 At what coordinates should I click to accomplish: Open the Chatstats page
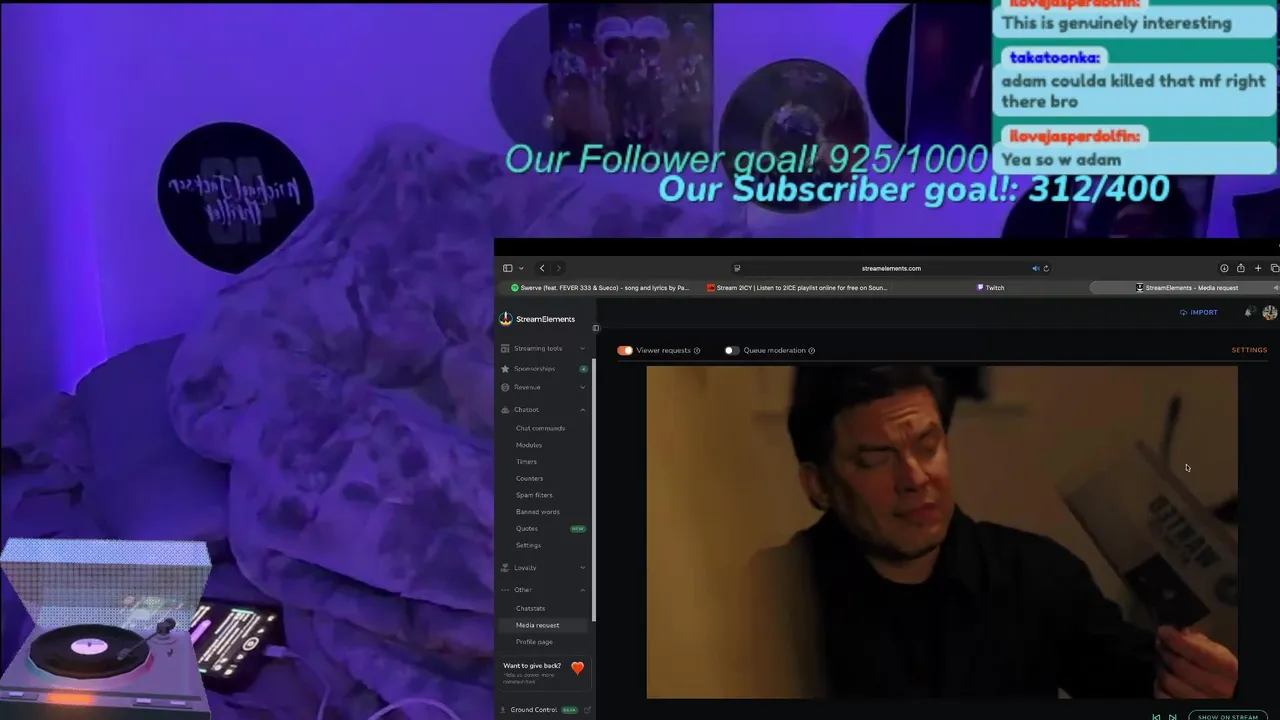point(530,608)
